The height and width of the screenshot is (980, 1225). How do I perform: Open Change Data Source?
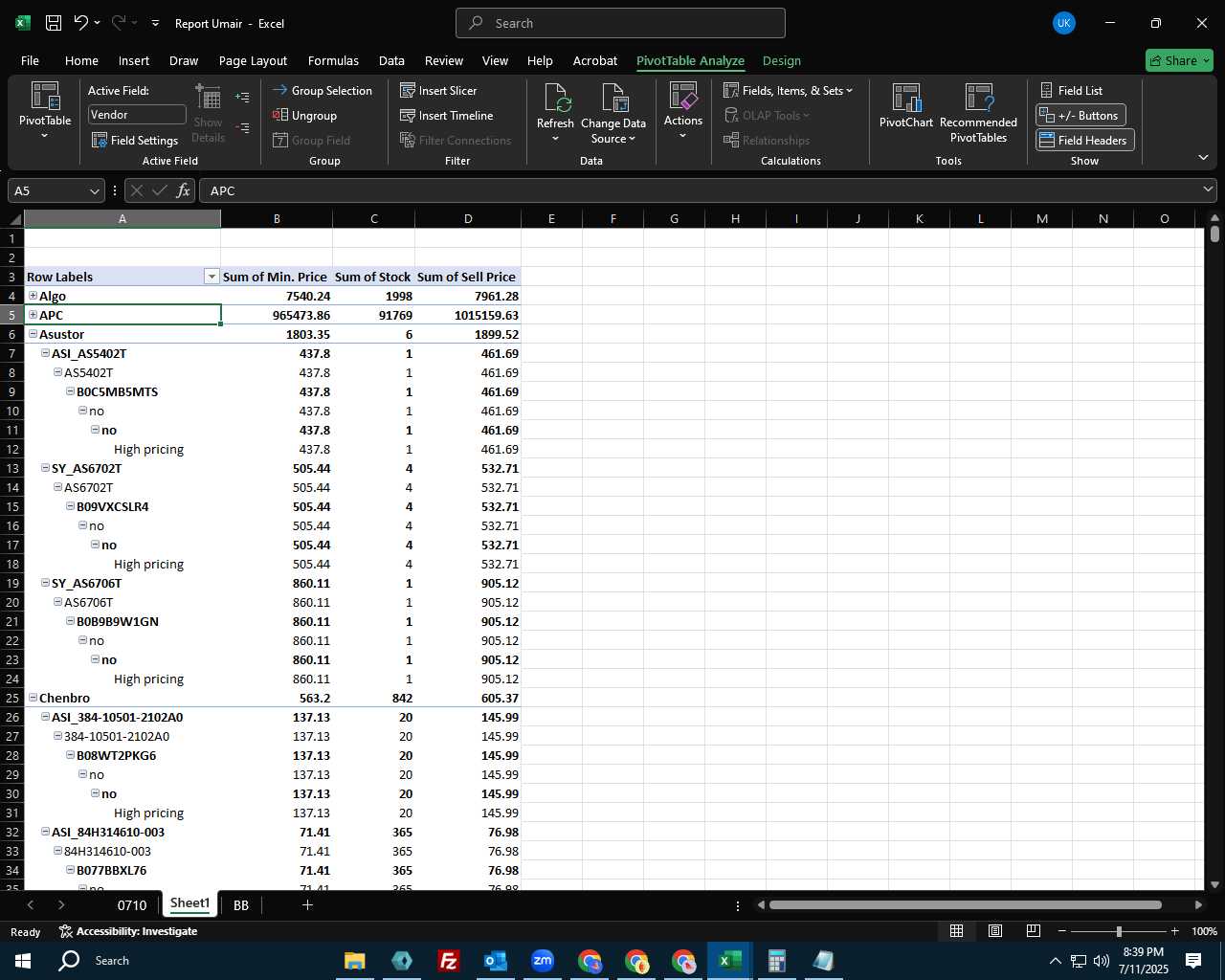(x=612, y=113)
